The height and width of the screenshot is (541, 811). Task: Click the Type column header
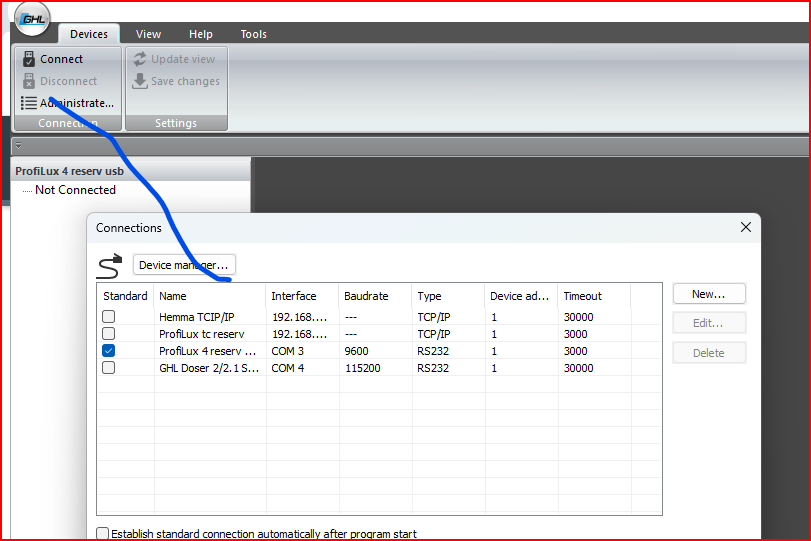coord(448,296)
